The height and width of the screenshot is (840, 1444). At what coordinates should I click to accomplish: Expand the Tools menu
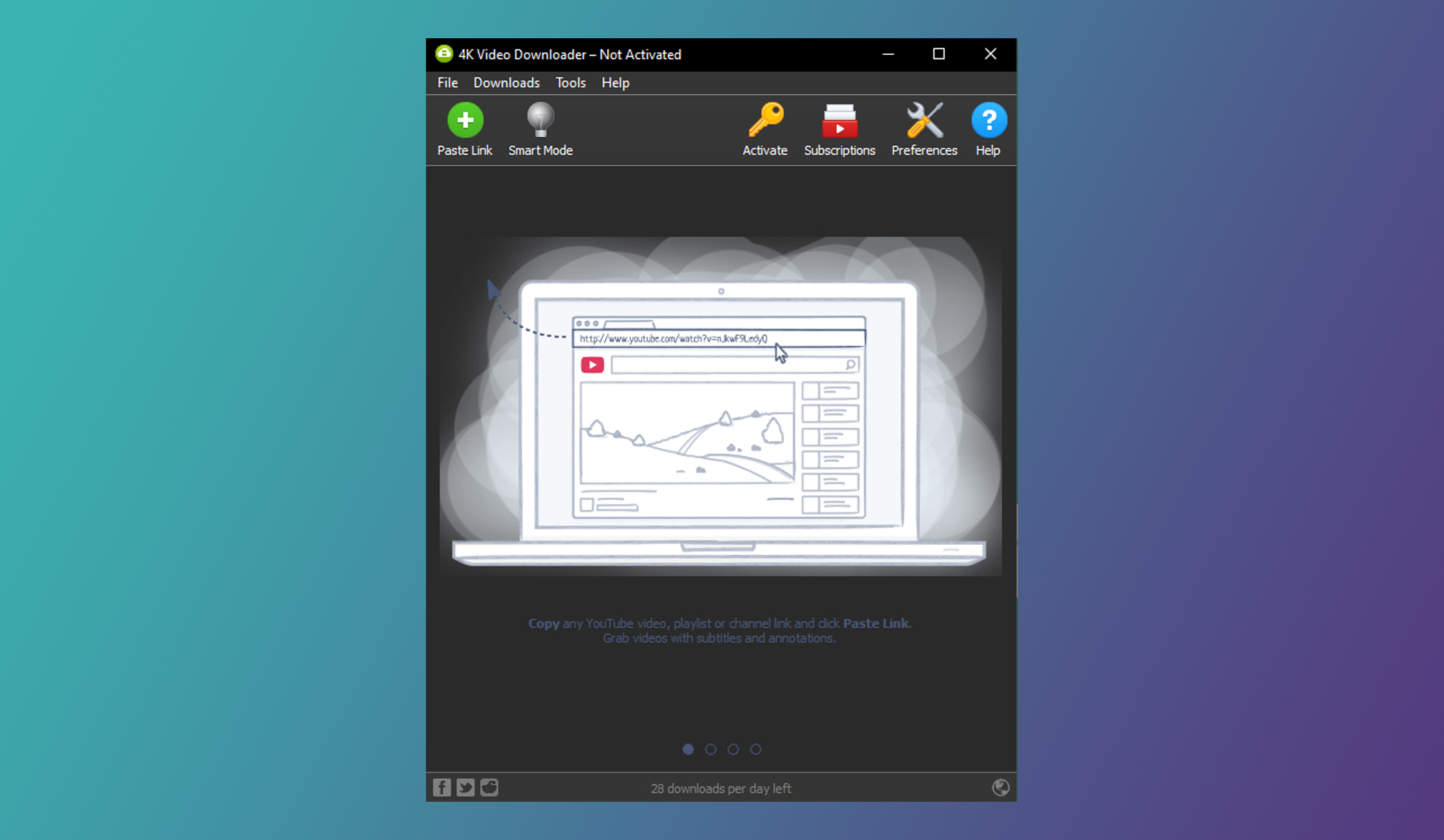coord(570,83)
